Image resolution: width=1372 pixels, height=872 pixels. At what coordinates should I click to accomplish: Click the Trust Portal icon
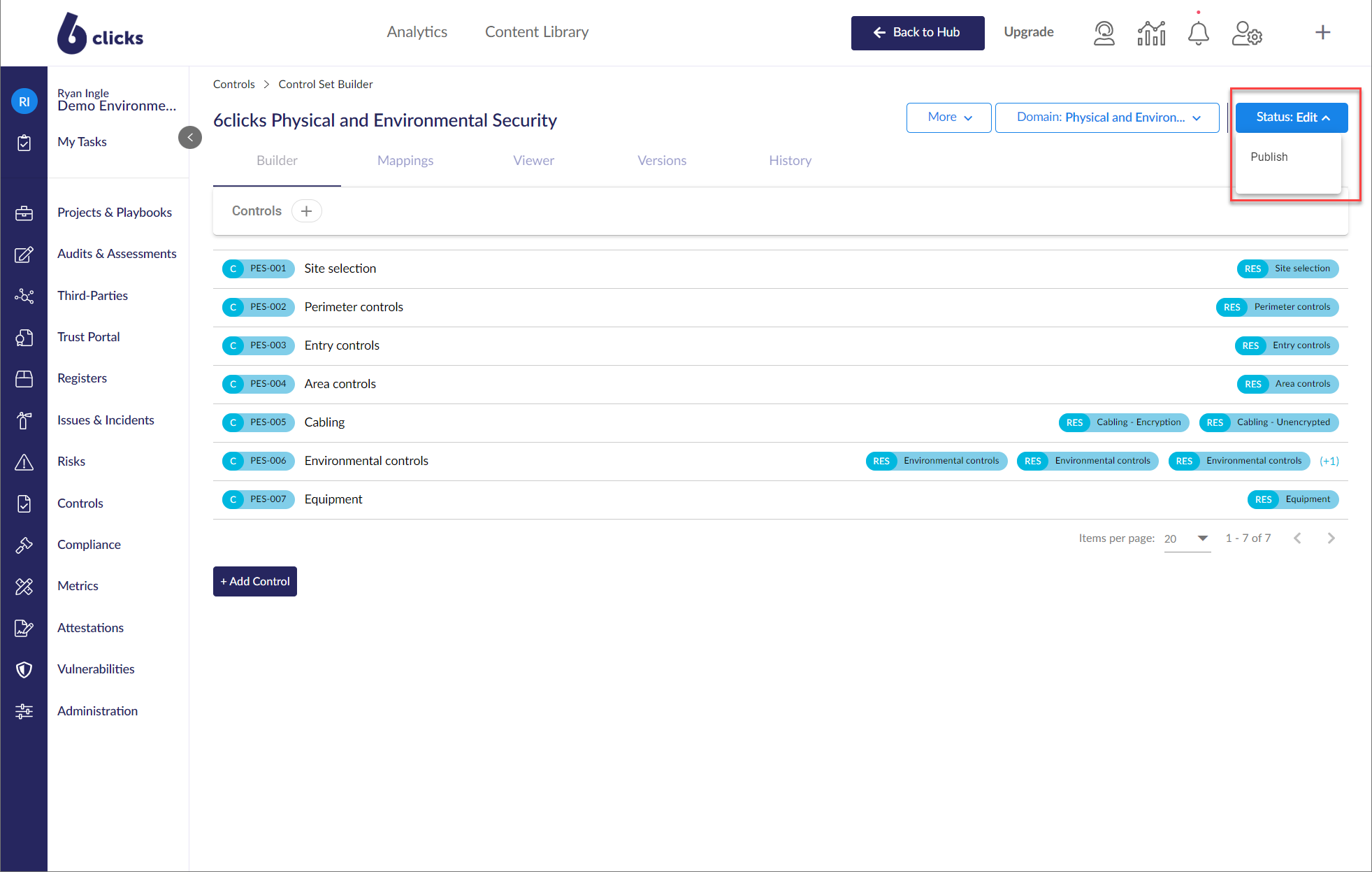pos(24,338)
